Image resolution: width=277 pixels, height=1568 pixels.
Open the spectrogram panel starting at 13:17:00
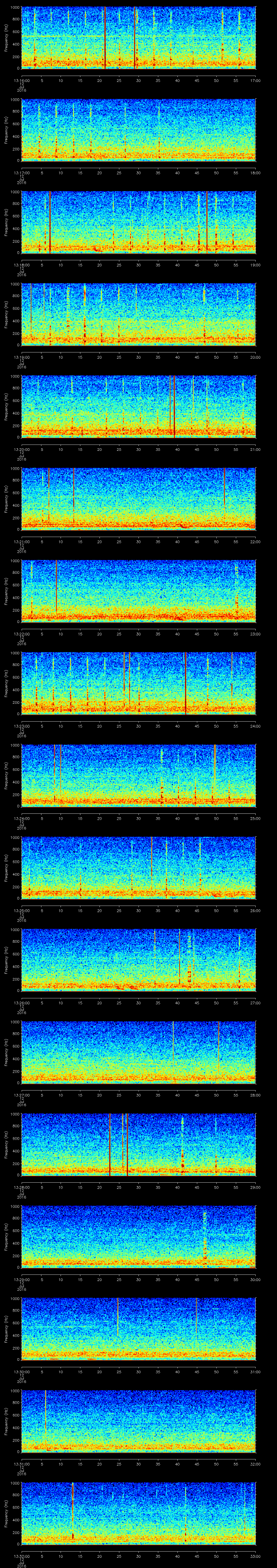coord(139,130)
